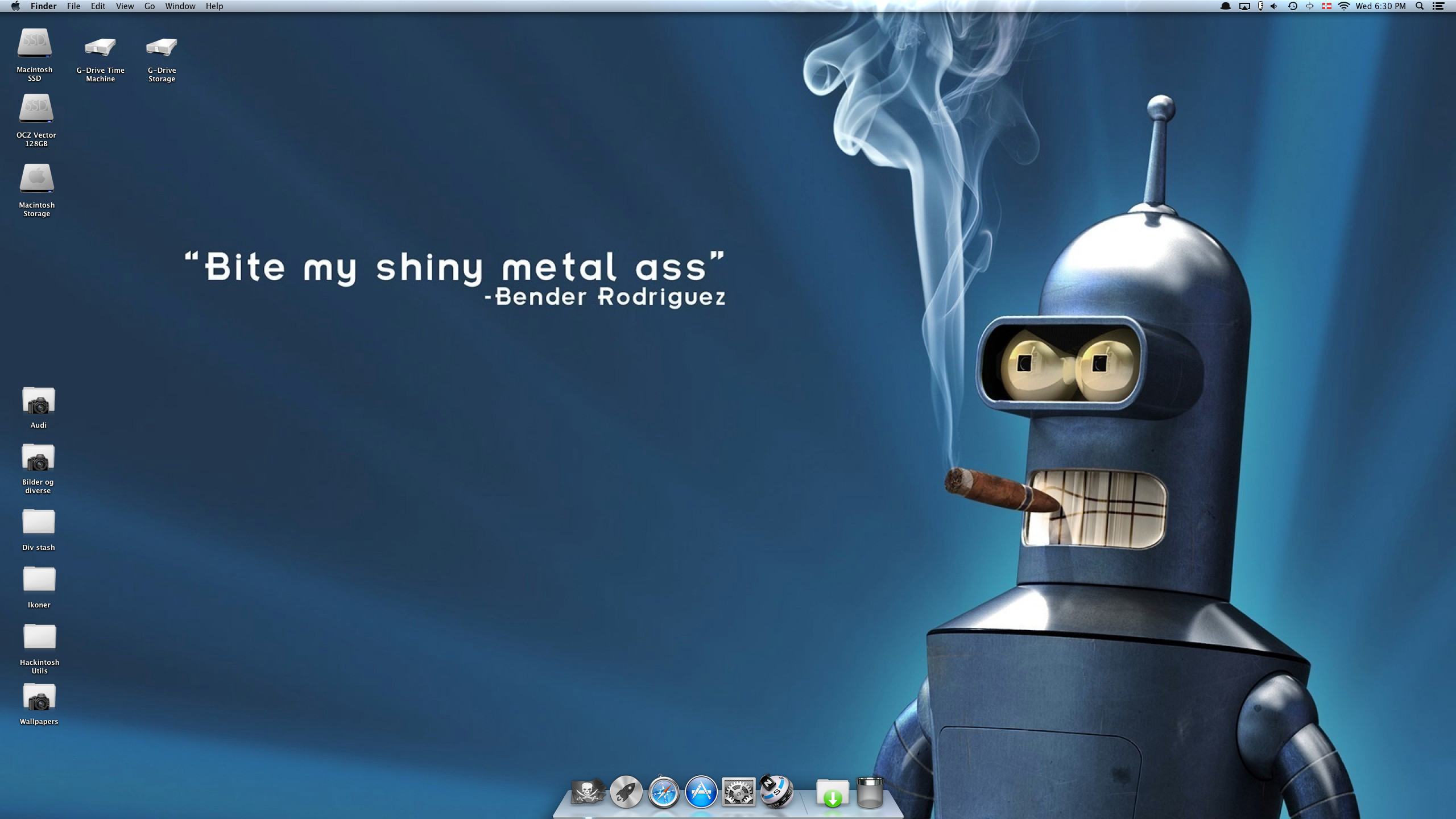Open Notification Center
This screenshot has width=1456, height=819.
click(x=1438, y=6)
